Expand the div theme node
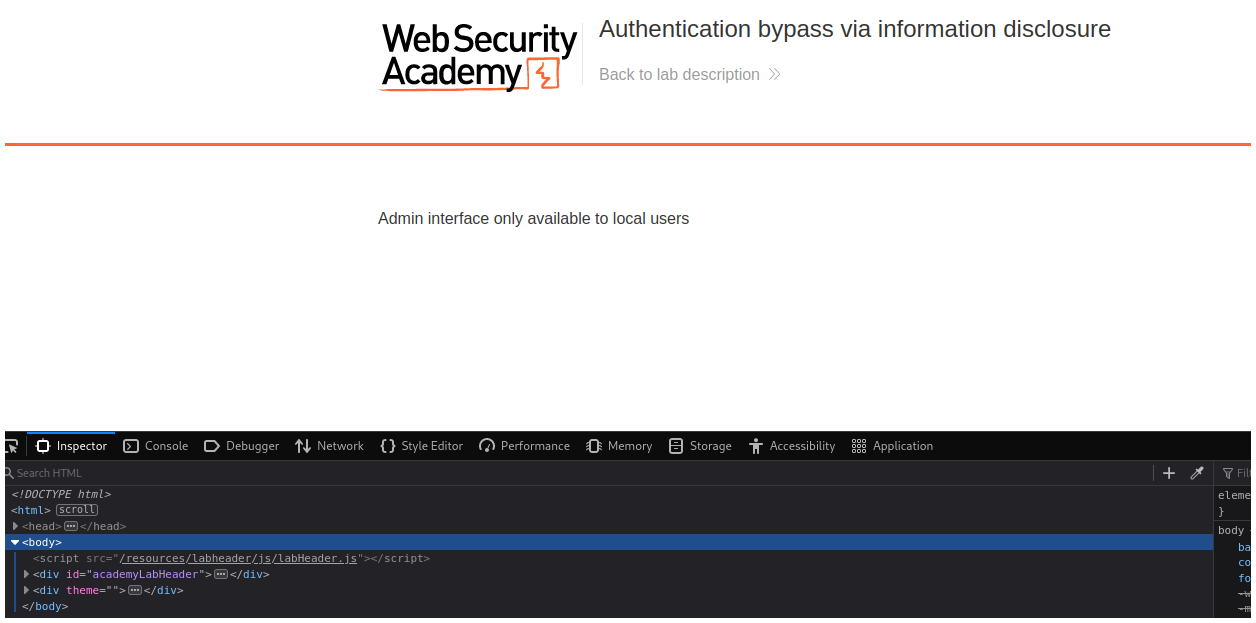The height and width of the screenshot is (623, 1256). [x=27, y=590]
